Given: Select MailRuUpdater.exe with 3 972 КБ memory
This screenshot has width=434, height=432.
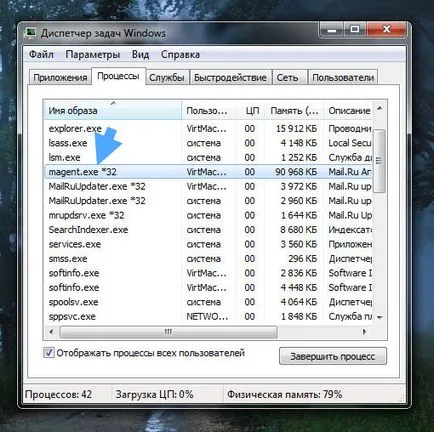Looking at the screenshot, I should click(x=208, y=186).
